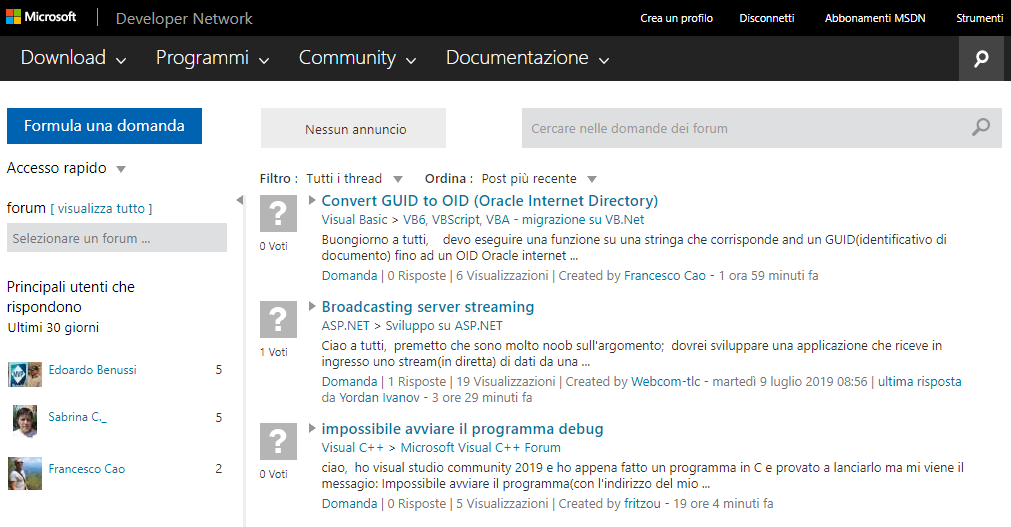Open VB6, VBScript, VBA migrazione forum link

click(524, 219)
